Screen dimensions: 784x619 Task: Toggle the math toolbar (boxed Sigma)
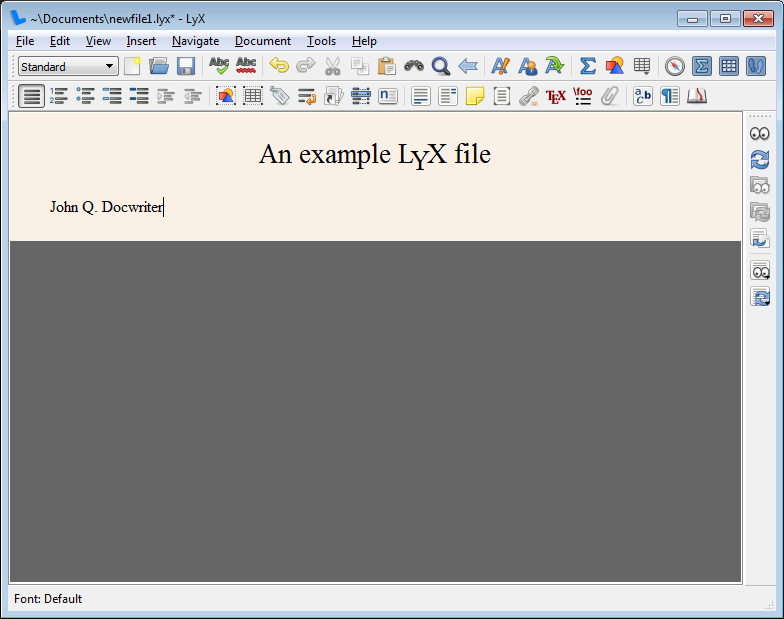click(x=702, y=66)
